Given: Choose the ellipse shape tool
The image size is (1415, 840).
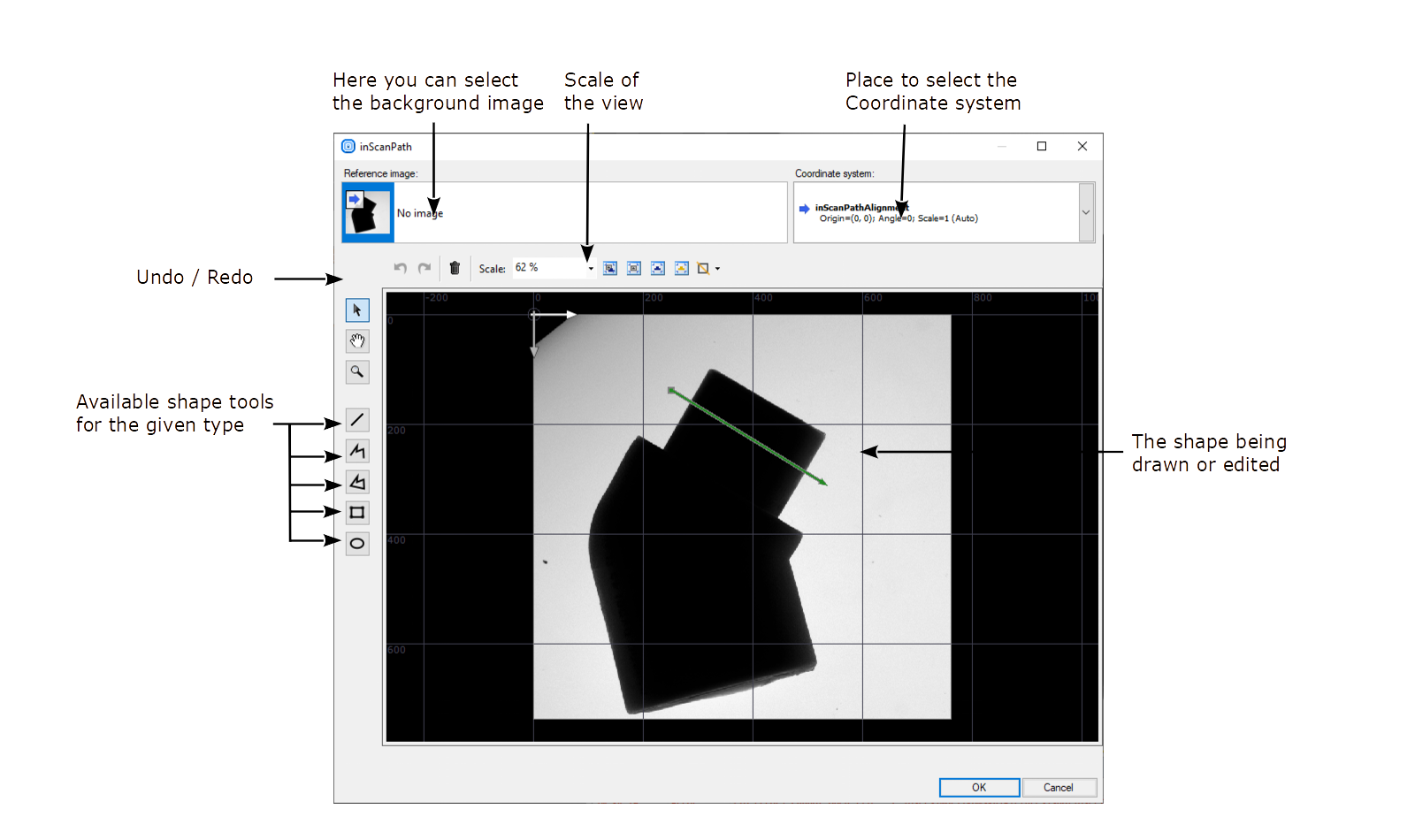Looking at the screenshot, I should pos(356,544).
